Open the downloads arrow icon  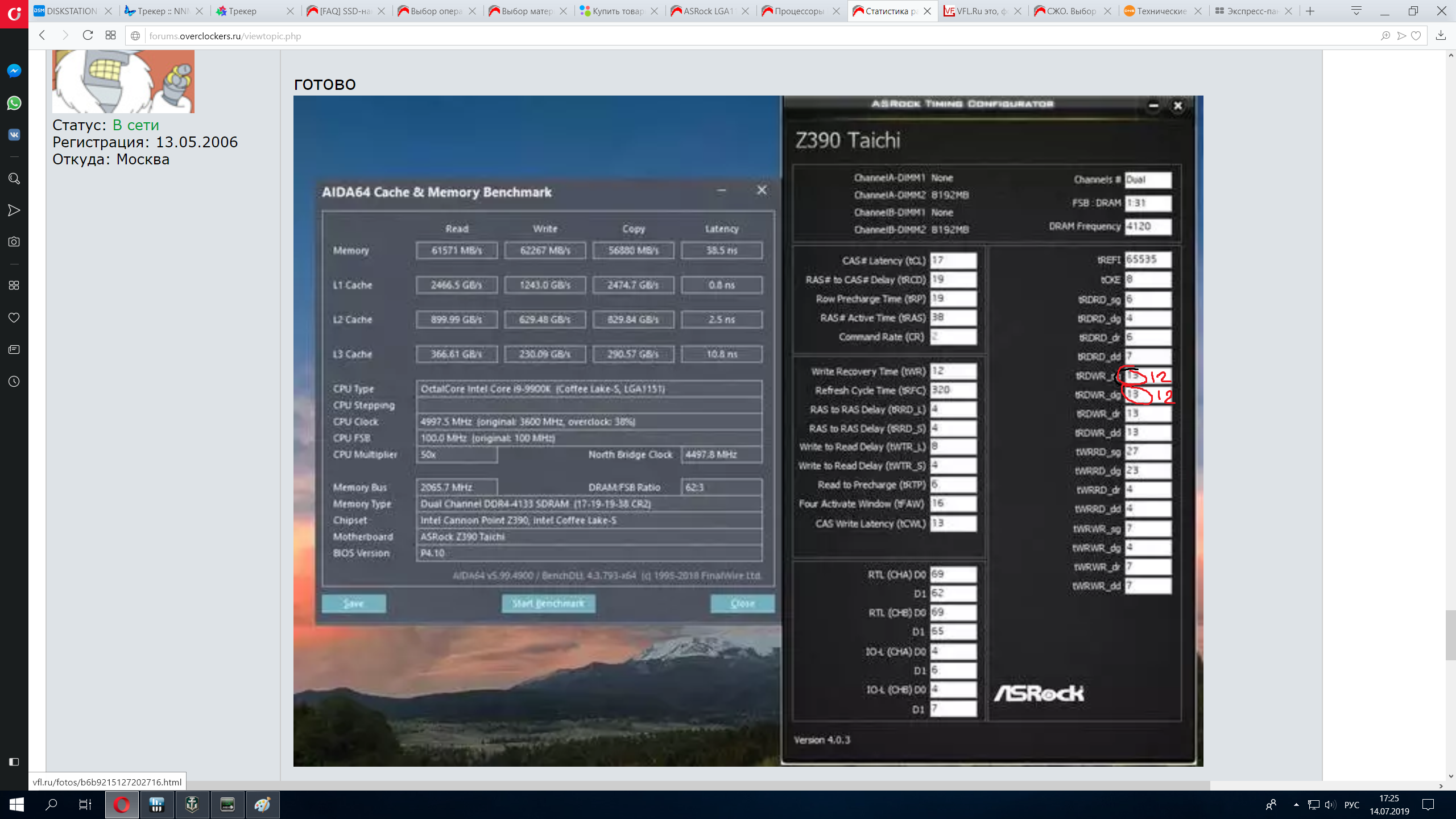tap(1441, 36)
